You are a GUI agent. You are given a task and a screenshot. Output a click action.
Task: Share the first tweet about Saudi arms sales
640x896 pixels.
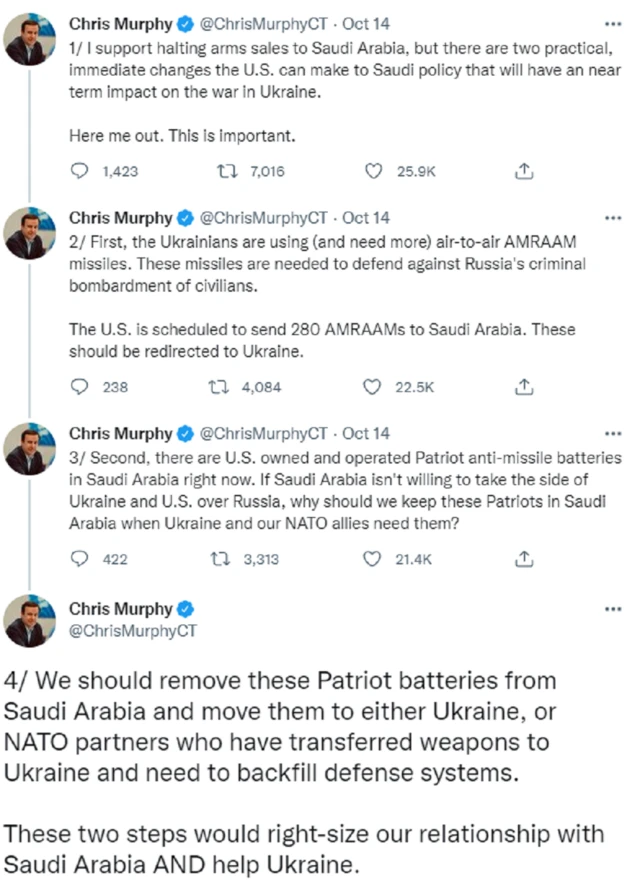pos(521,171)
